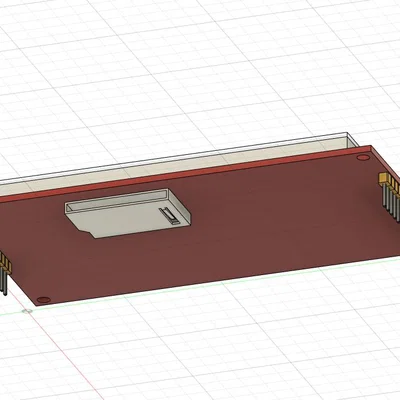Select the mounting hole near top-right corner

pos(363,158)
